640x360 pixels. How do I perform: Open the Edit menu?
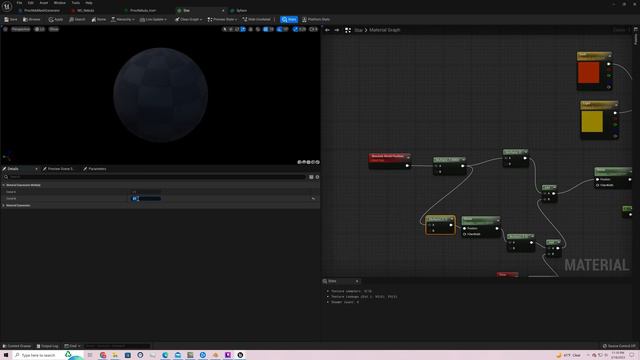[x=31, y=3]
